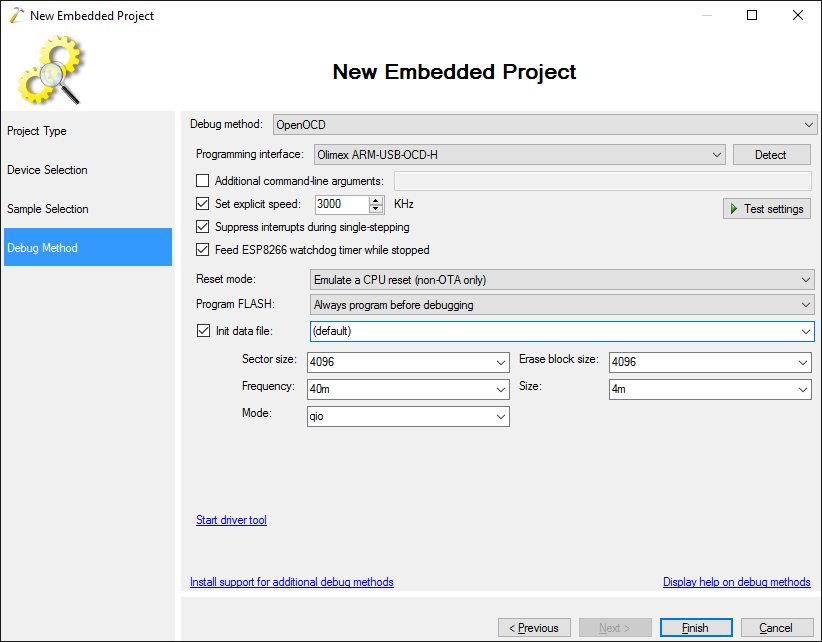
Task: Click the hammer icon in title bar
Action: click(16, 15)
